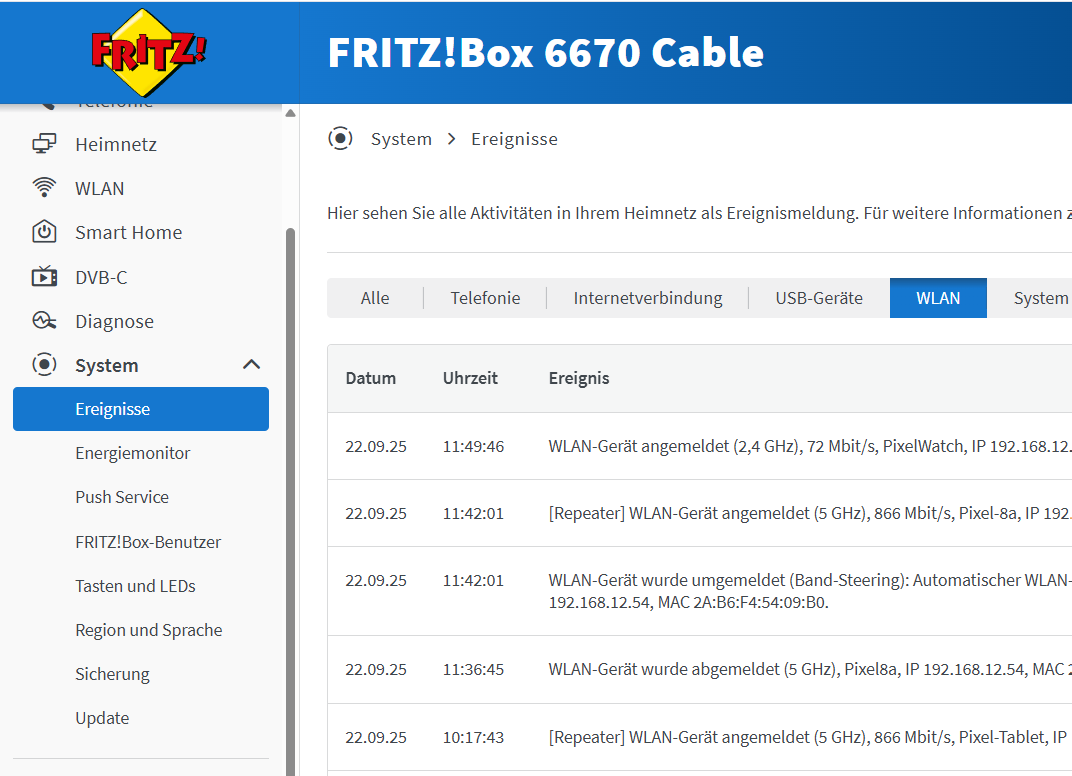Click time 10:17:43 cell

473,737
